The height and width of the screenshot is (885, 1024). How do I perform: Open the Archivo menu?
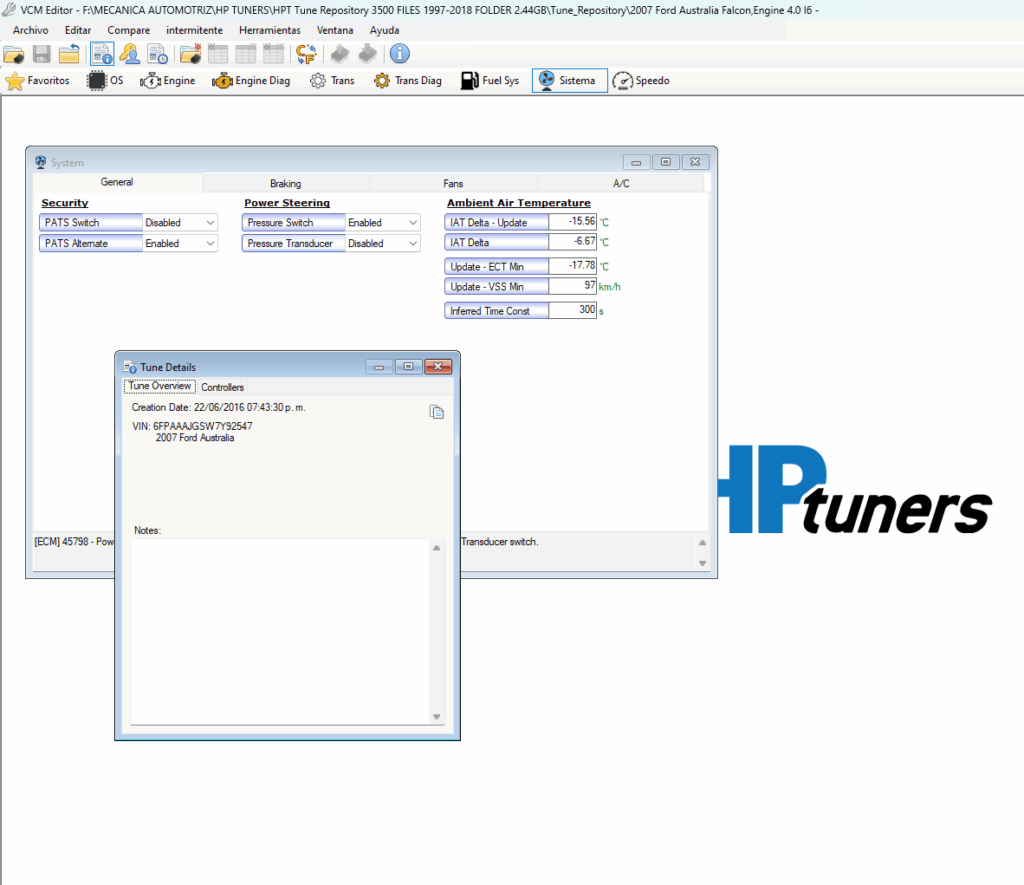coord(31,30)
